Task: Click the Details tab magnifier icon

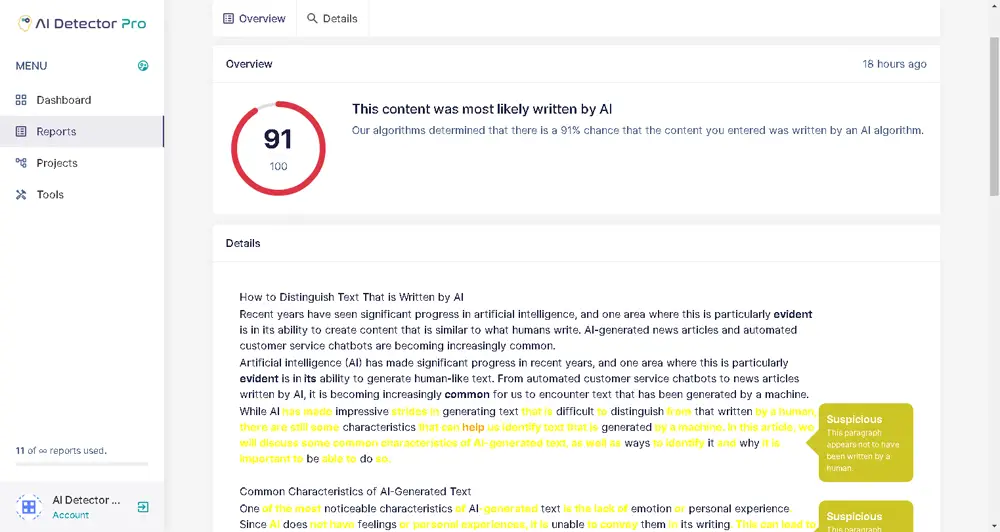Action: pyautogui.click(x=312, y=18)
